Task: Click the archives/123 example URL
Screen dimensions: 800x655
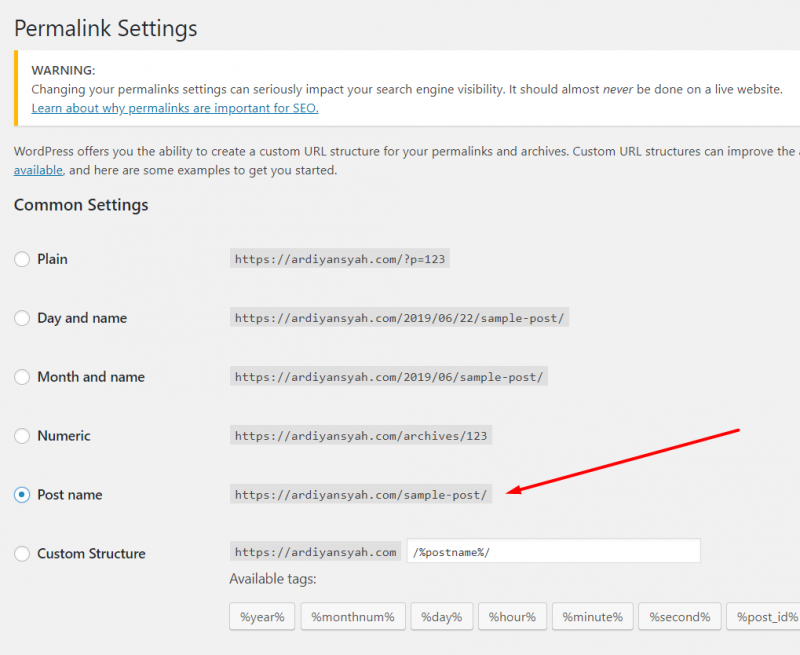Action: 361,436
